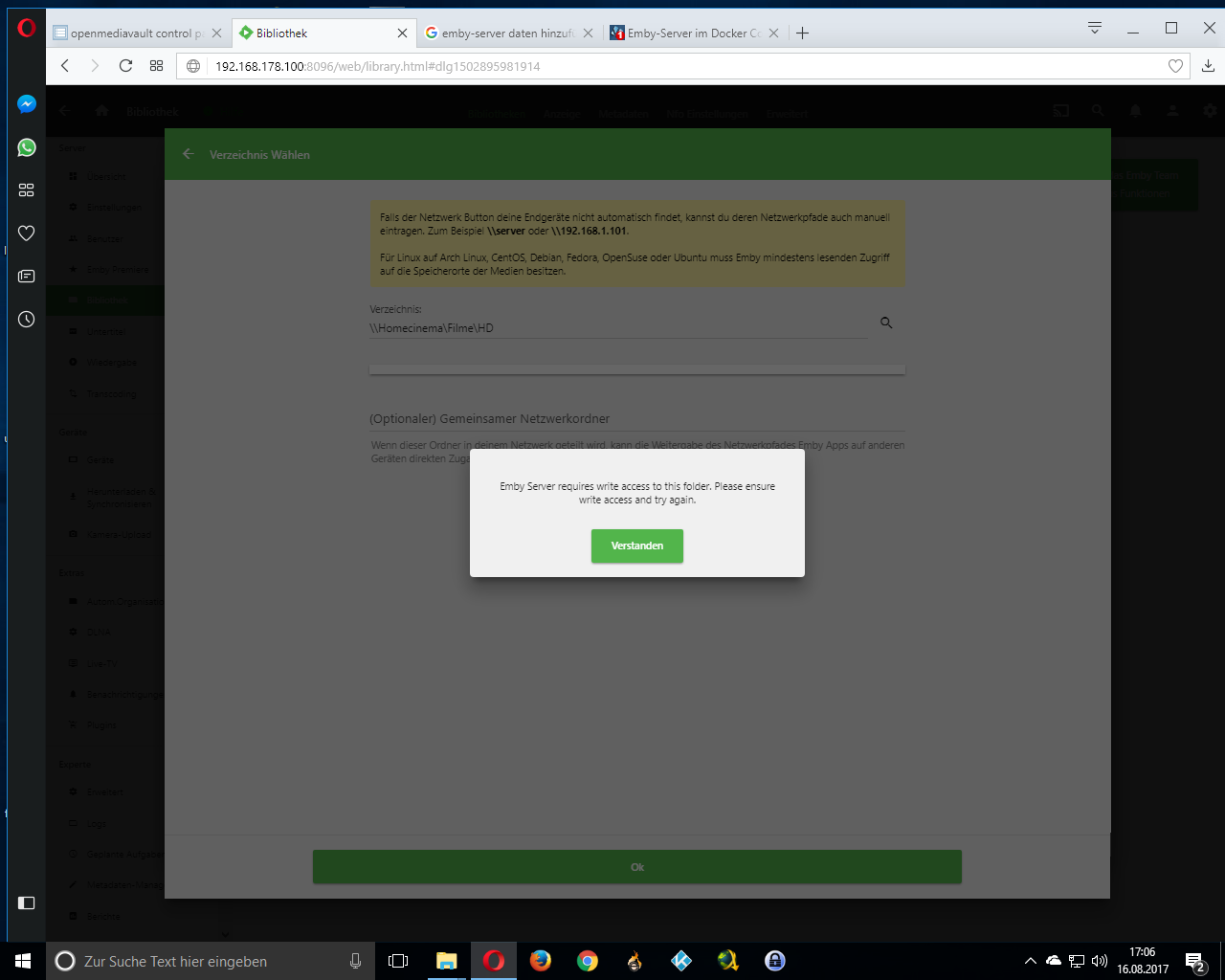Switch to Emby-Server im Docker tab
The image size is (1225, 980).
tap(695, 33)
